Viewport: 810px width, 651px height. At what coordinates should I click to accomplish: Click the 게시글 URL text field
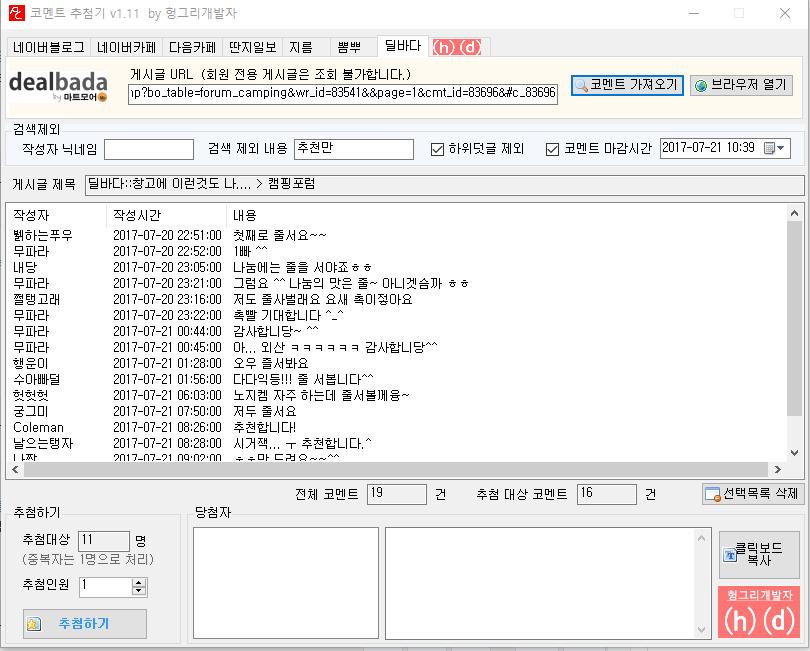pyautogui.click(x=343, y=93)
